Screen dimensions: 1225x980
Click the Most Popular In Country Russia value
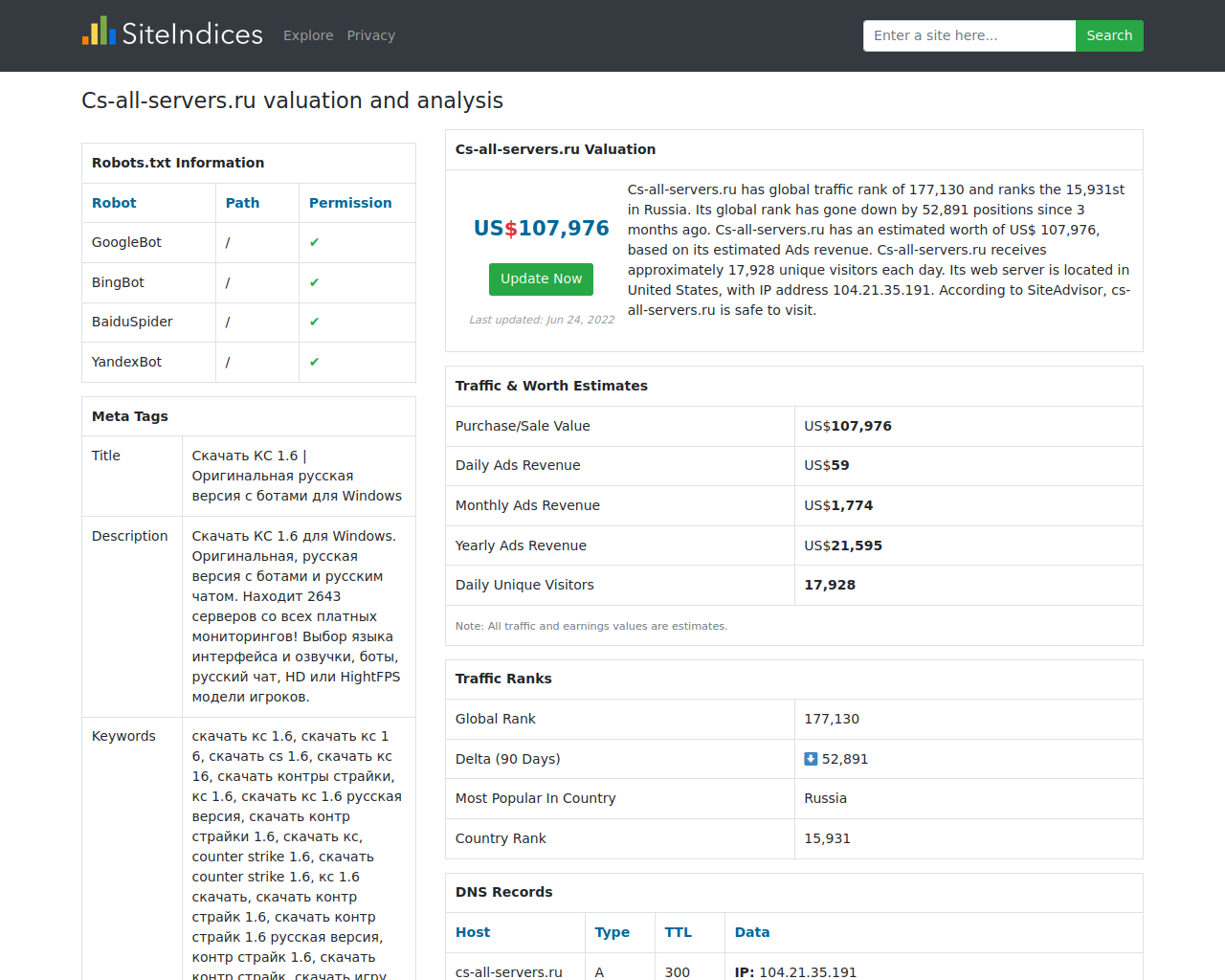[x=825, y=798]
